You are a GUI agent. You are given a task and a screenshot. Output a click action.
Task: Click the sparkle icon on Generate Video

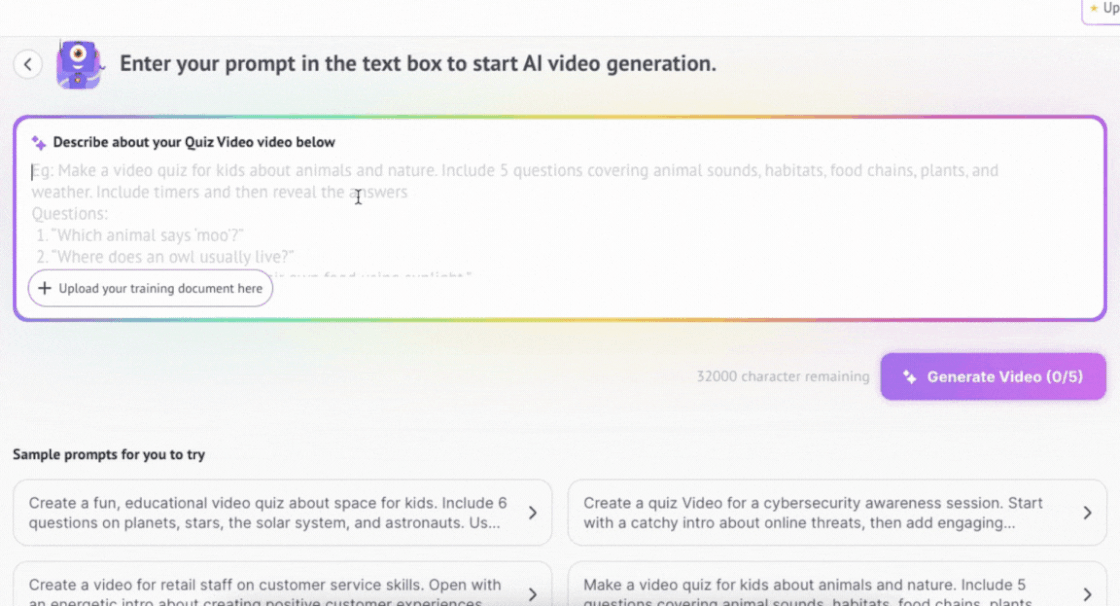pos(909,377)
